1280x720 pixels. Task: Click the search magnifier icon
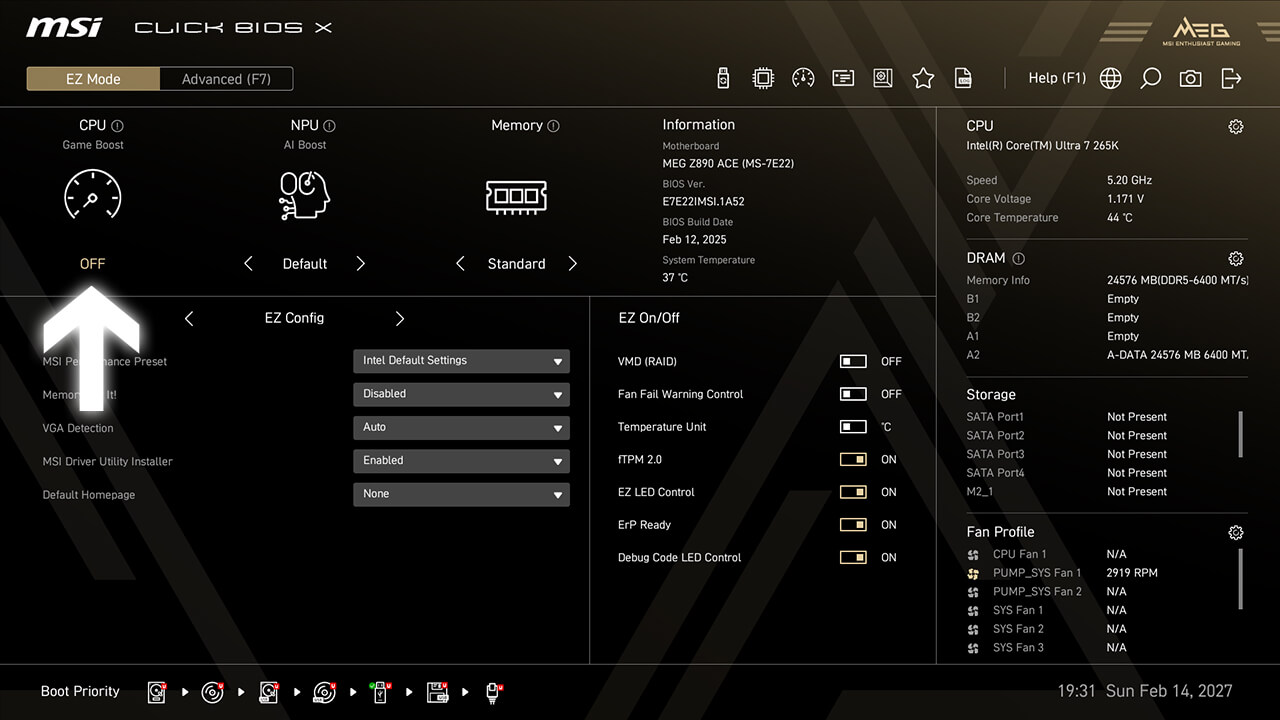coord(1150,78)
